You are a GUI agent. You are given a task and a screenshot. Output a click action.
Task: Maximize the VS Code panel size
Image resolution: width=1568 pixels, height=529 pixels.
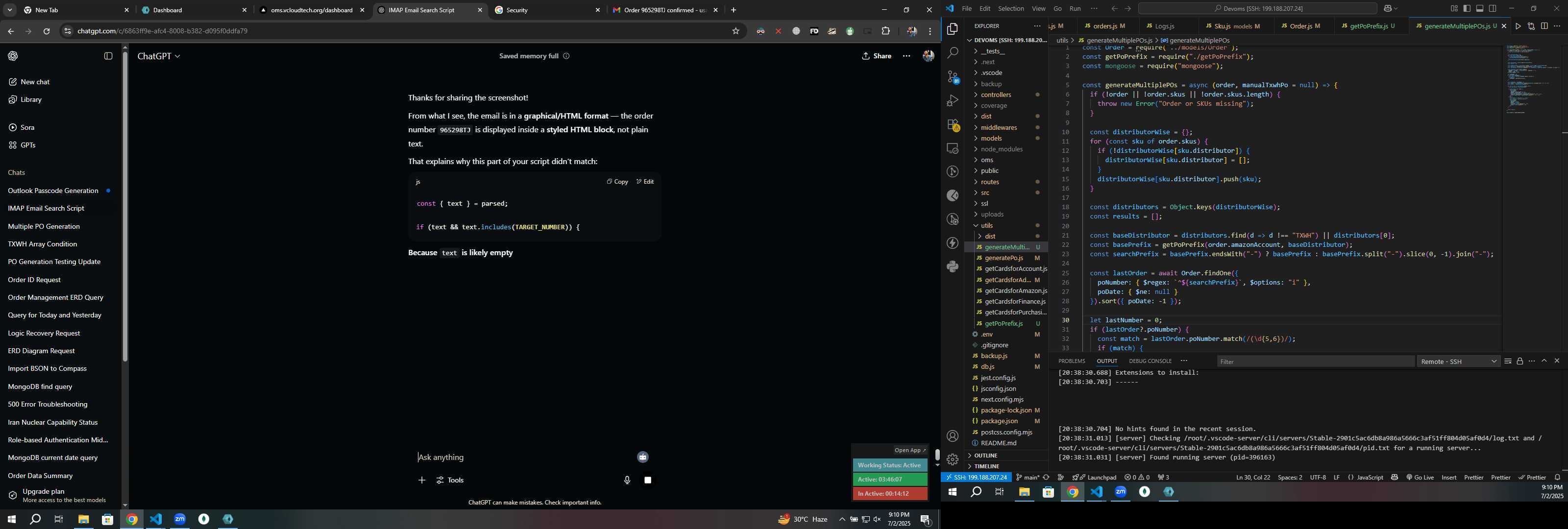(1544, 361)
